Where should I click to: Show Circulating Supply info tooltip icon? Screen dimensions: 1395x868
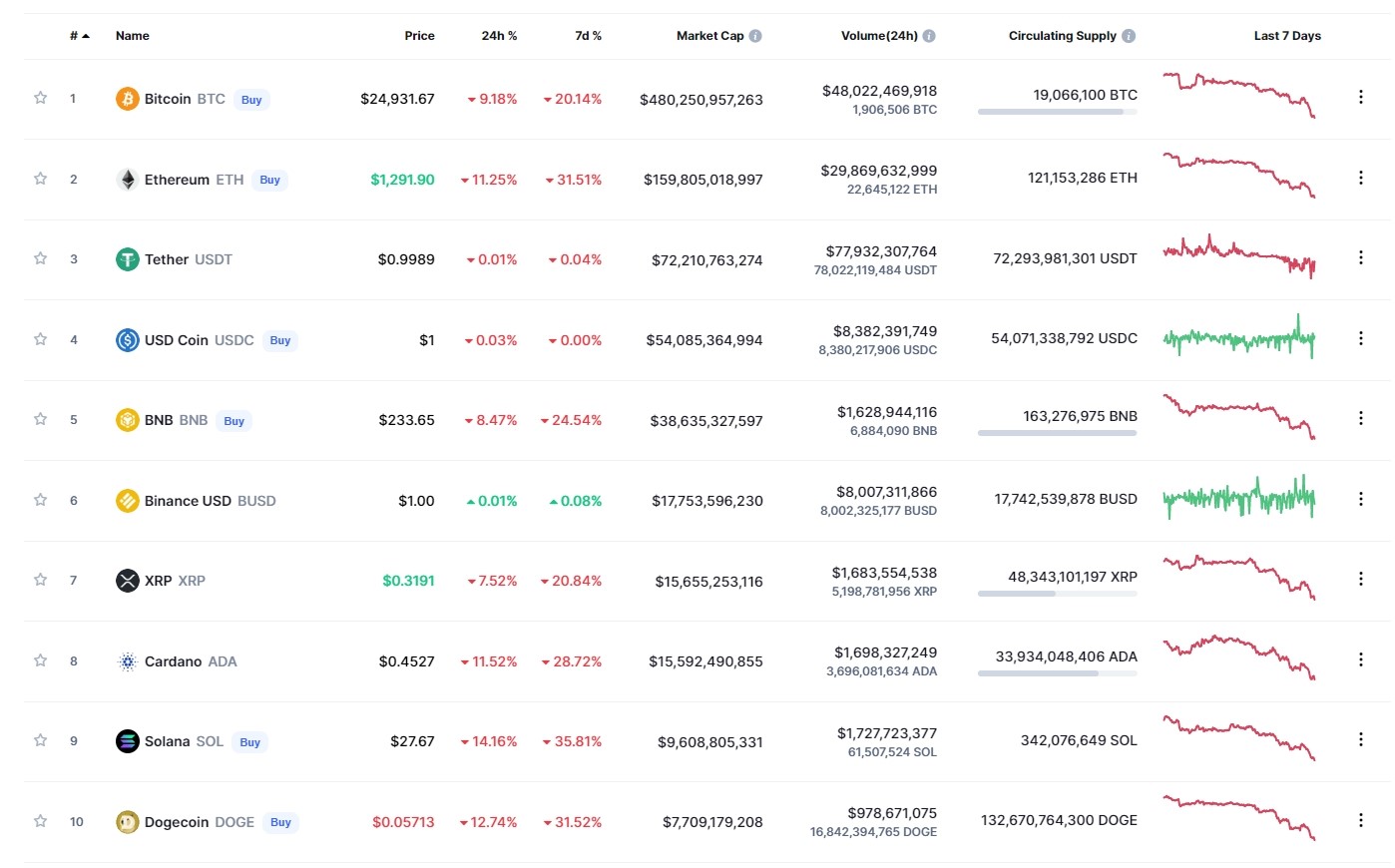click(x=1129, y=36)
